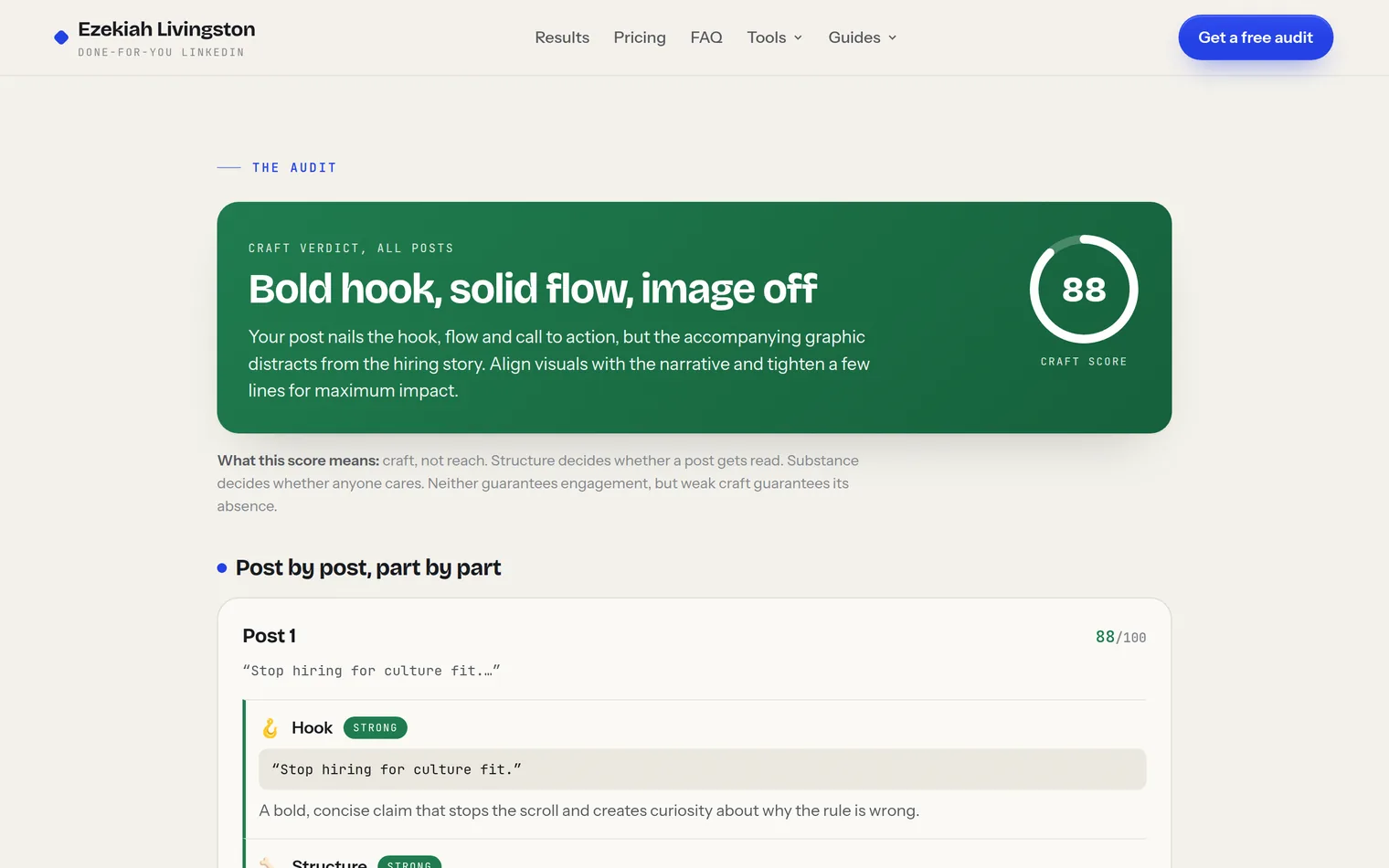Click the "Stop hiring for culture fit.…" post excerpt
The width and height of the screenshot is (1389, 868).
(371, 671)
